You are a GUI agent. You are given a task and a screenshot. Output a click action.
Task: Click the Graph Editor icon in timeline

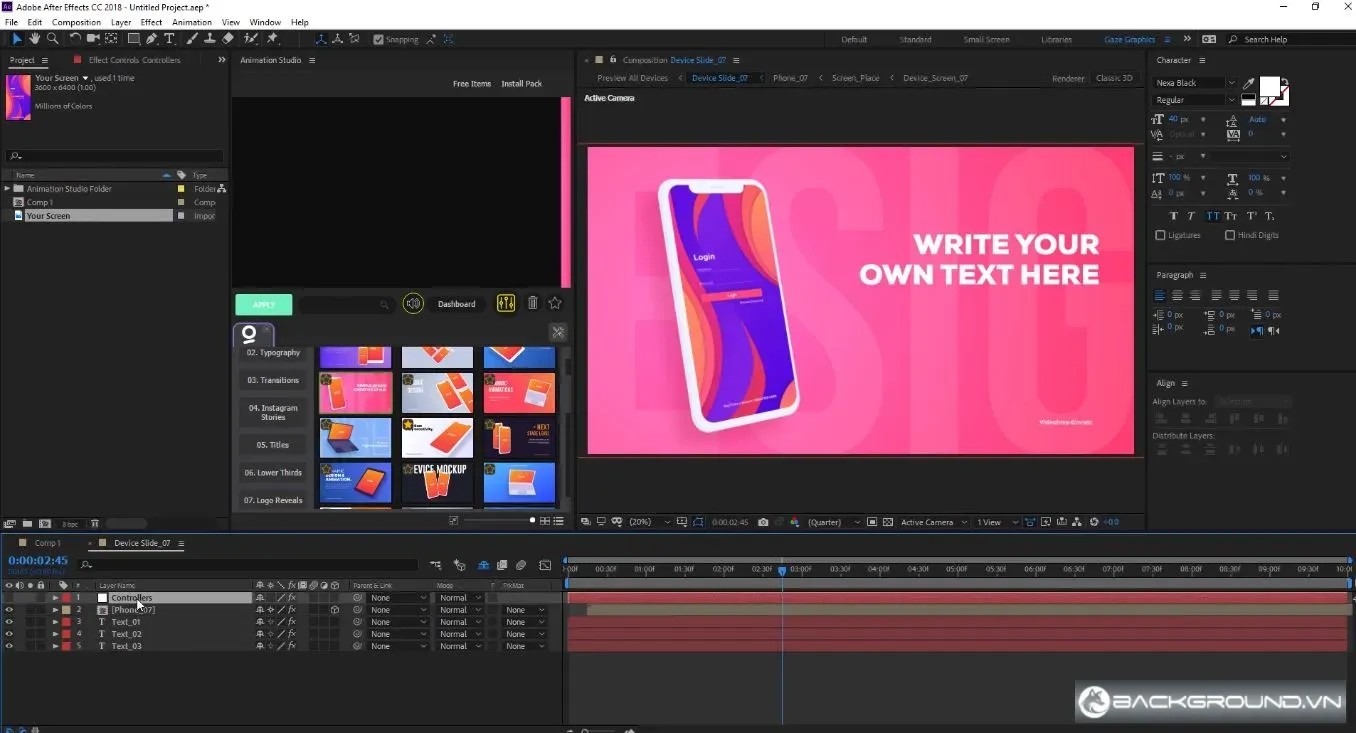[x=545, y=566]
